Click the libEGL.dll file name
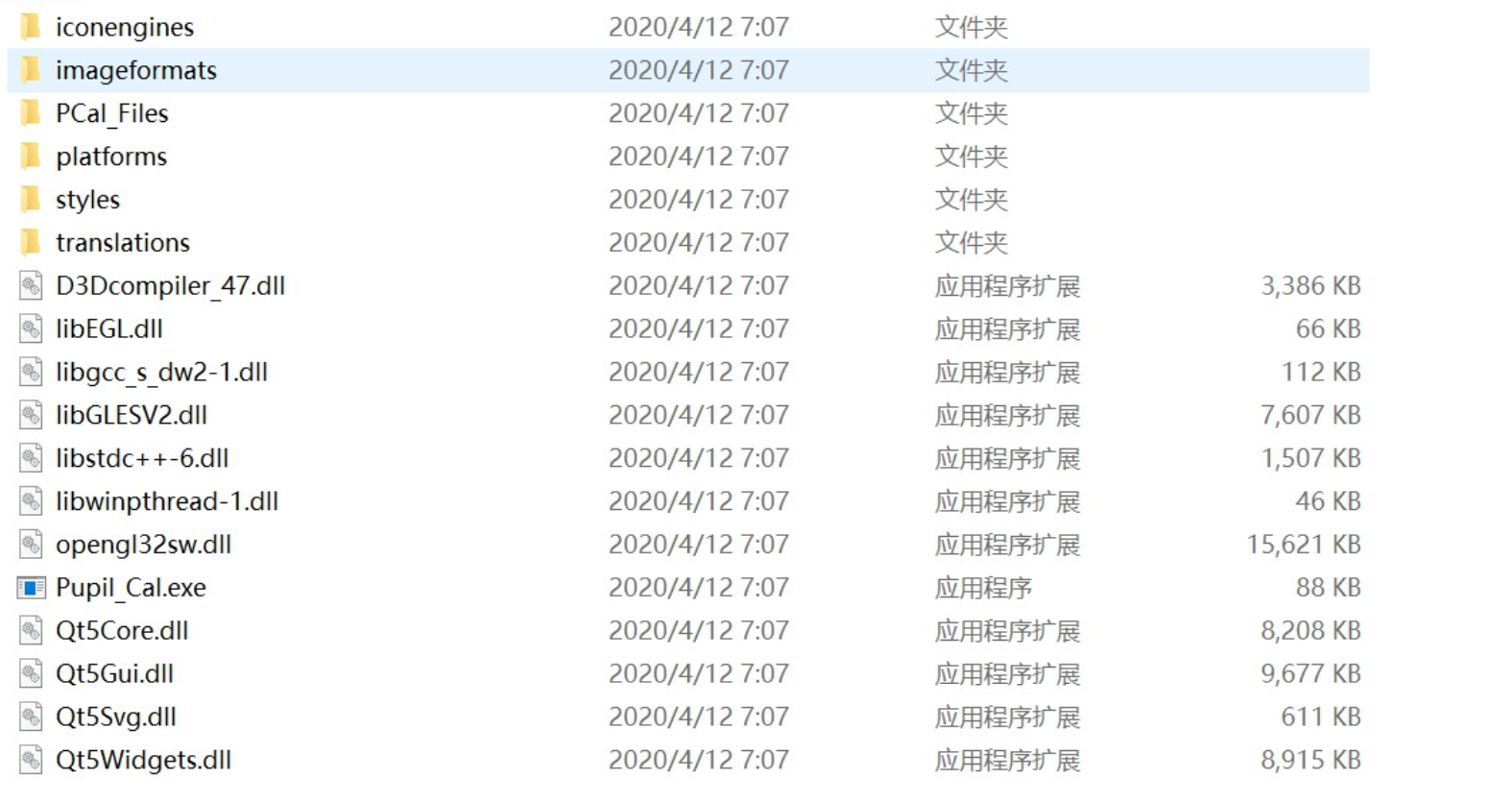The width and height of the screenshot is (1512, 802). click(109, 328)
